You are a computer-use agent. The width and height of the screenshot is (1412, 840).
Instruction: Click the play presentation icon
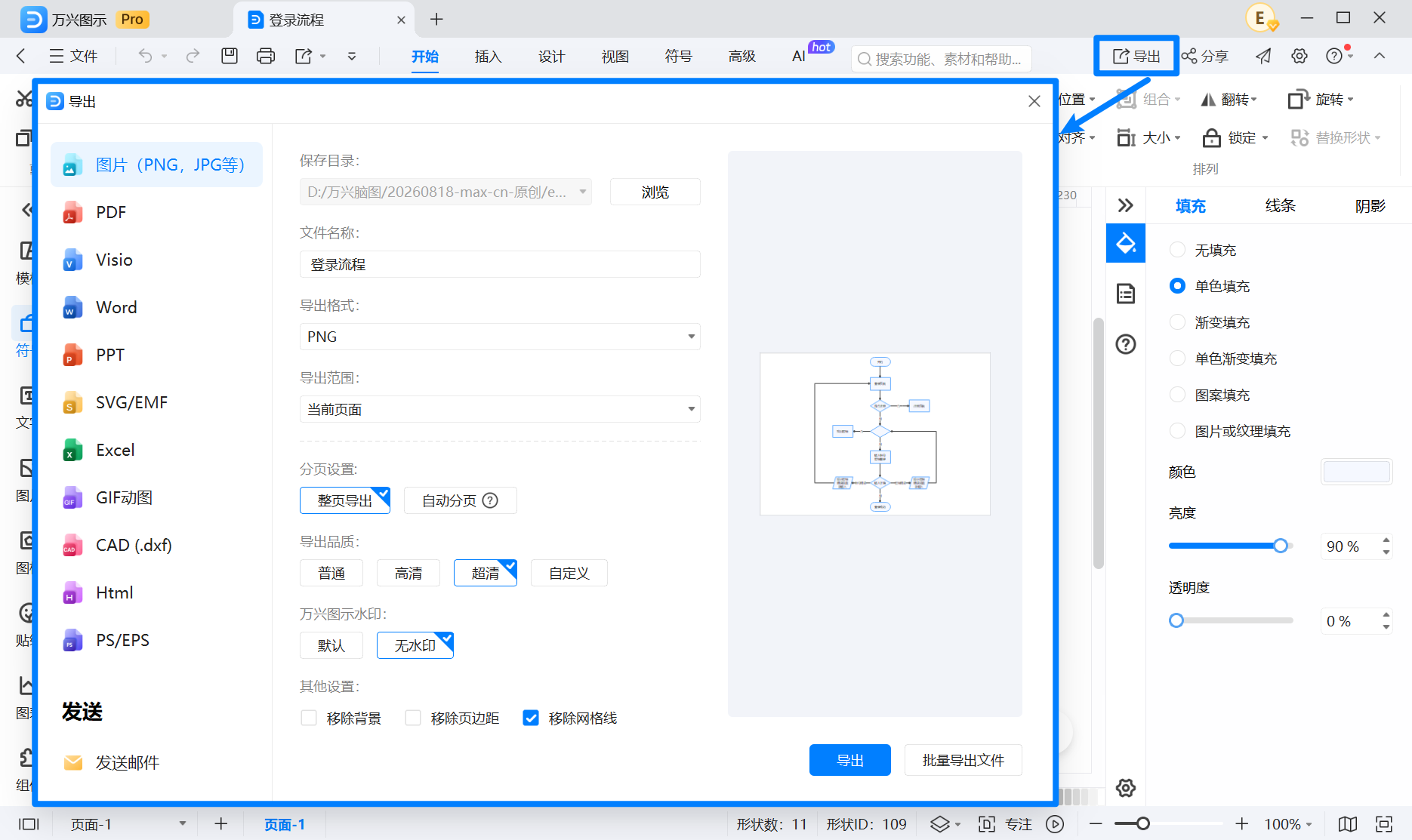click(1055, 824)
